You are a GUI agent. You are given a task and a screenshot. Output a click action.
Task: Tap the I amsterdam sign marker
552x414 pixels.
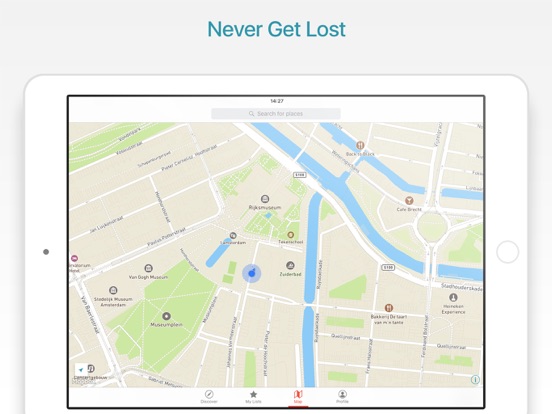(x=233, y=236)
